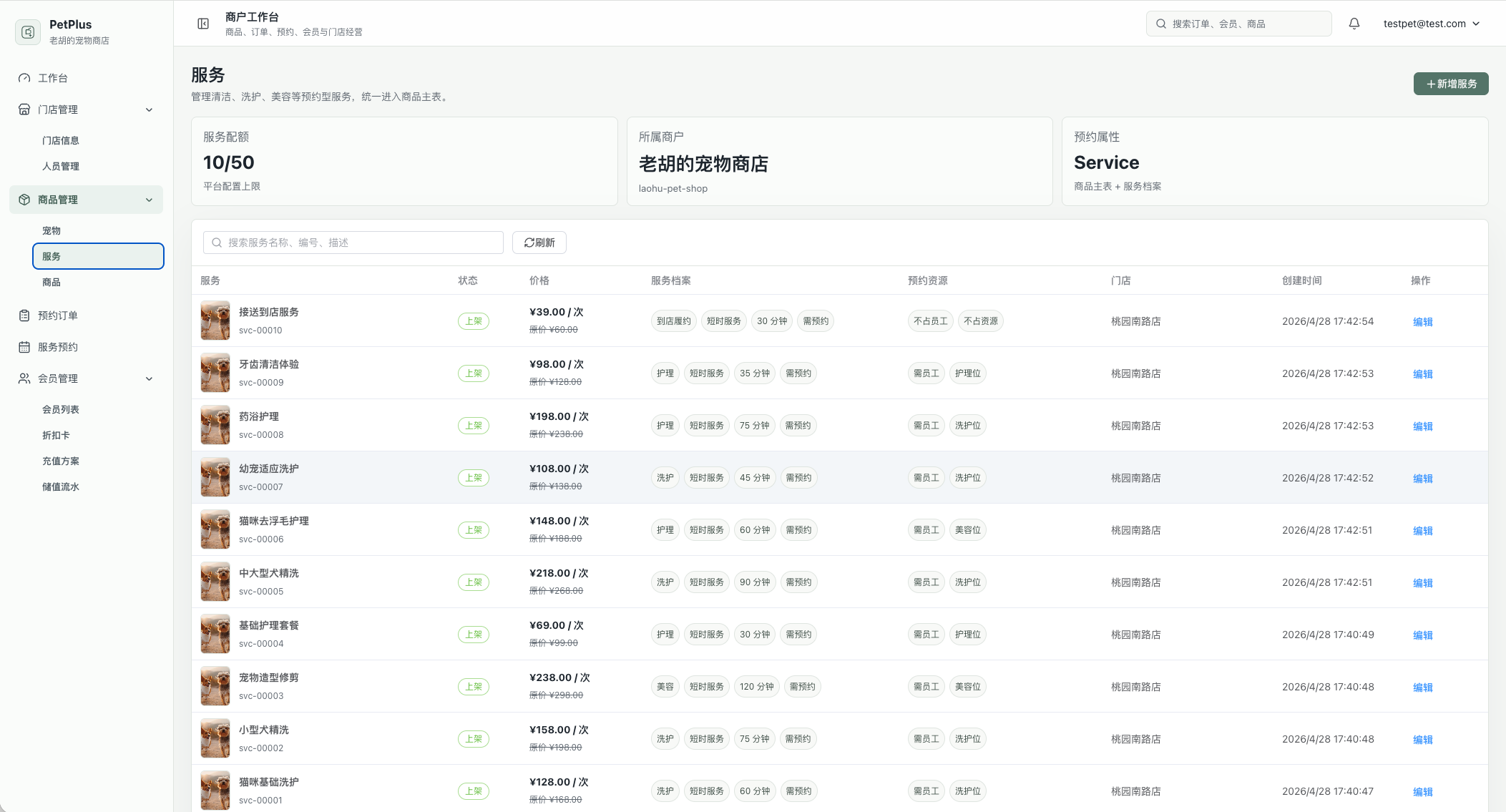
Task: Click 服务配额 10/50 card
Action: click(x=404, y=162)
